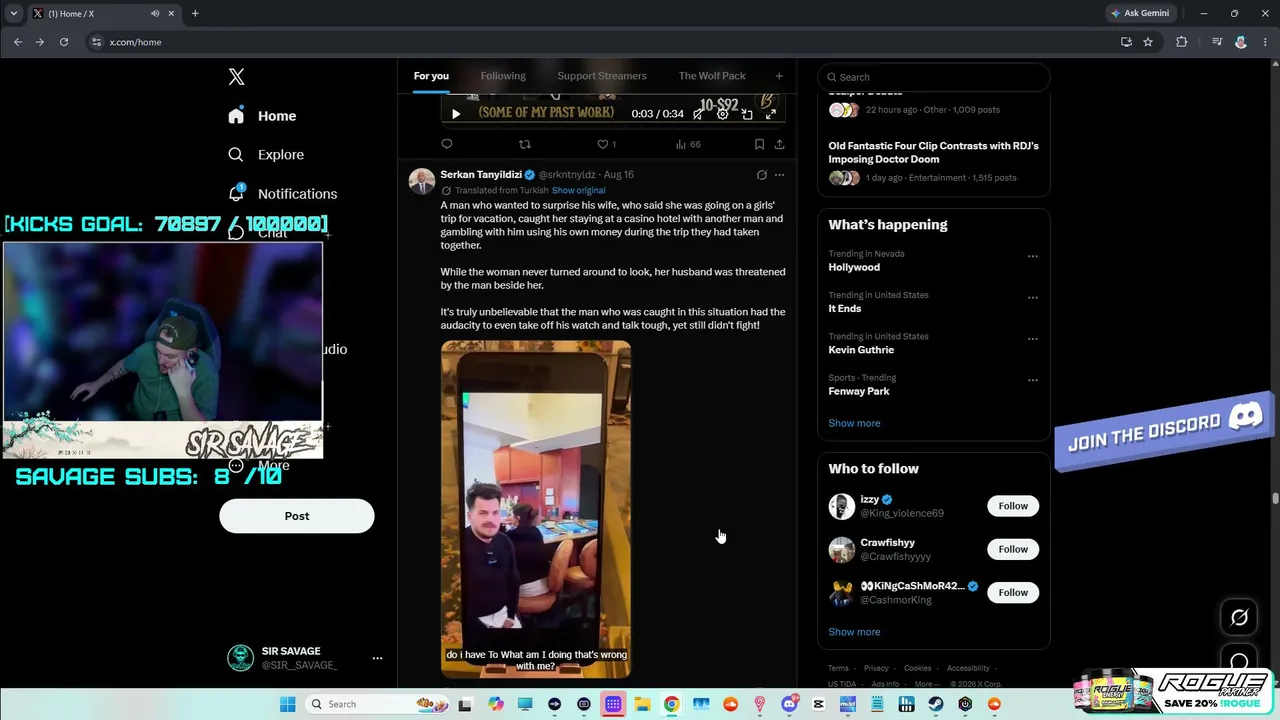Image resolution: width=1280 pixels, height=720 pixels.
Task: Switch to the Support Streamers tab
Action: pyautogui.click(x=602, y=76)
